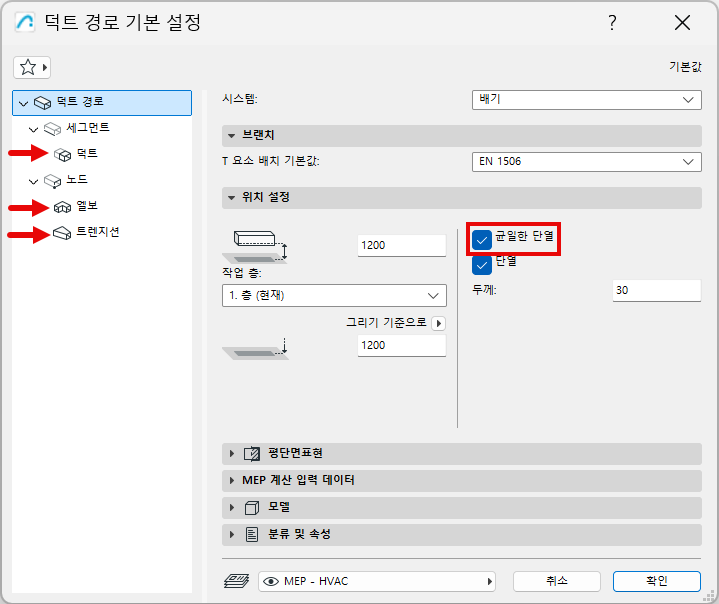Screen dimensions: 719x604
Task: Open the 작업 층 dropdown
Action: pos(334,295)
